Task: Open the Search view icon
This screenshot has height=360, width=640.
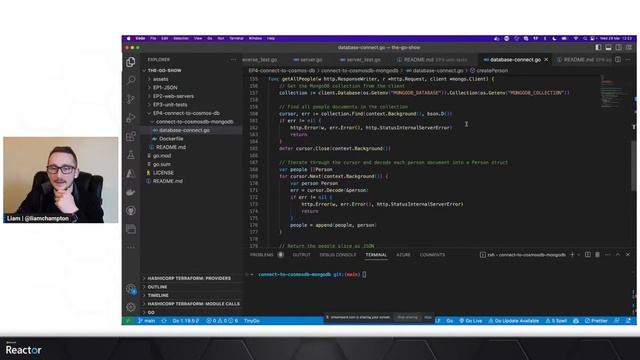Action: click(131, 80)
